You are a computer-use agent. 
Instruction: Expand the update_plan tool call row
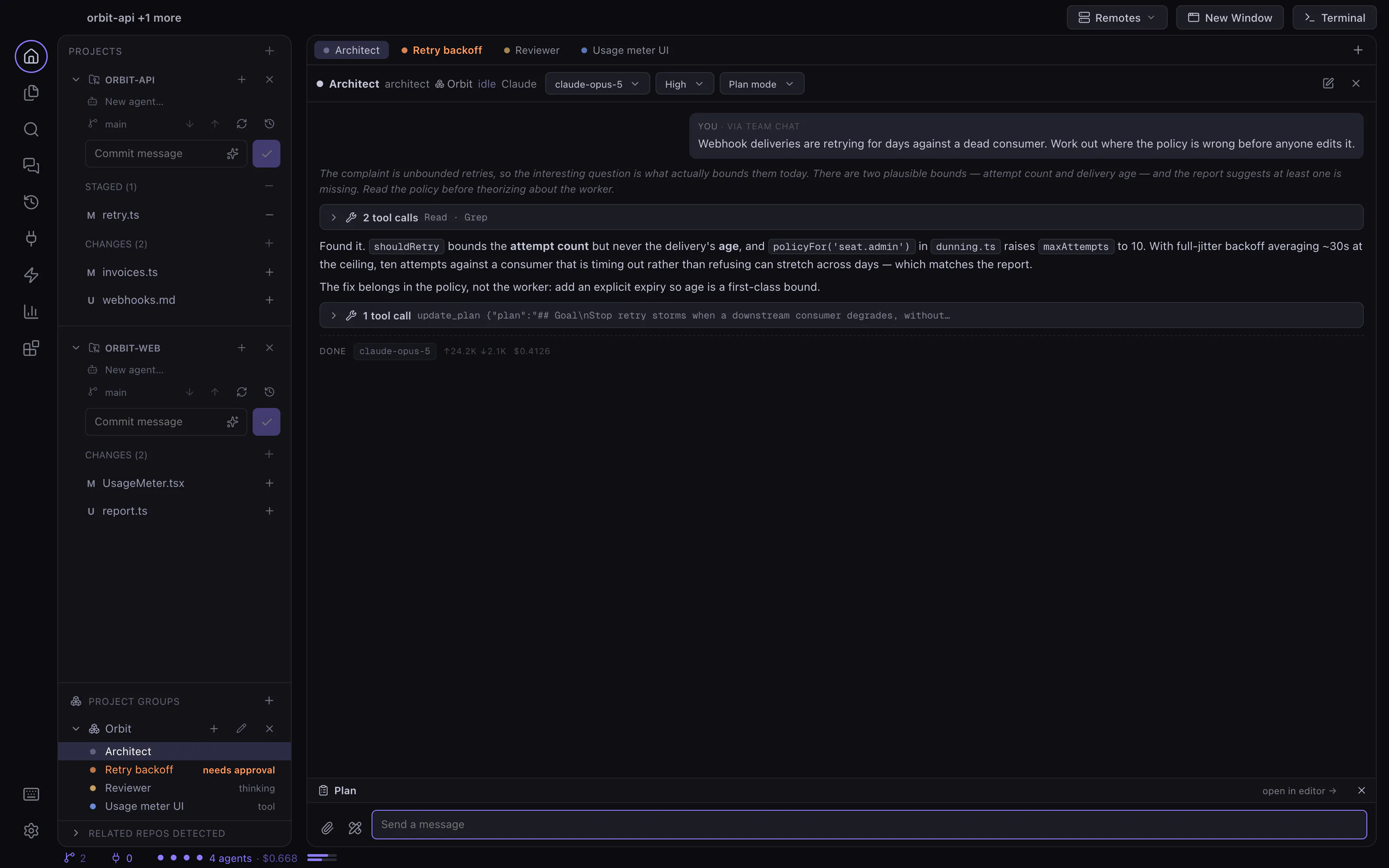tap(841, 315)
